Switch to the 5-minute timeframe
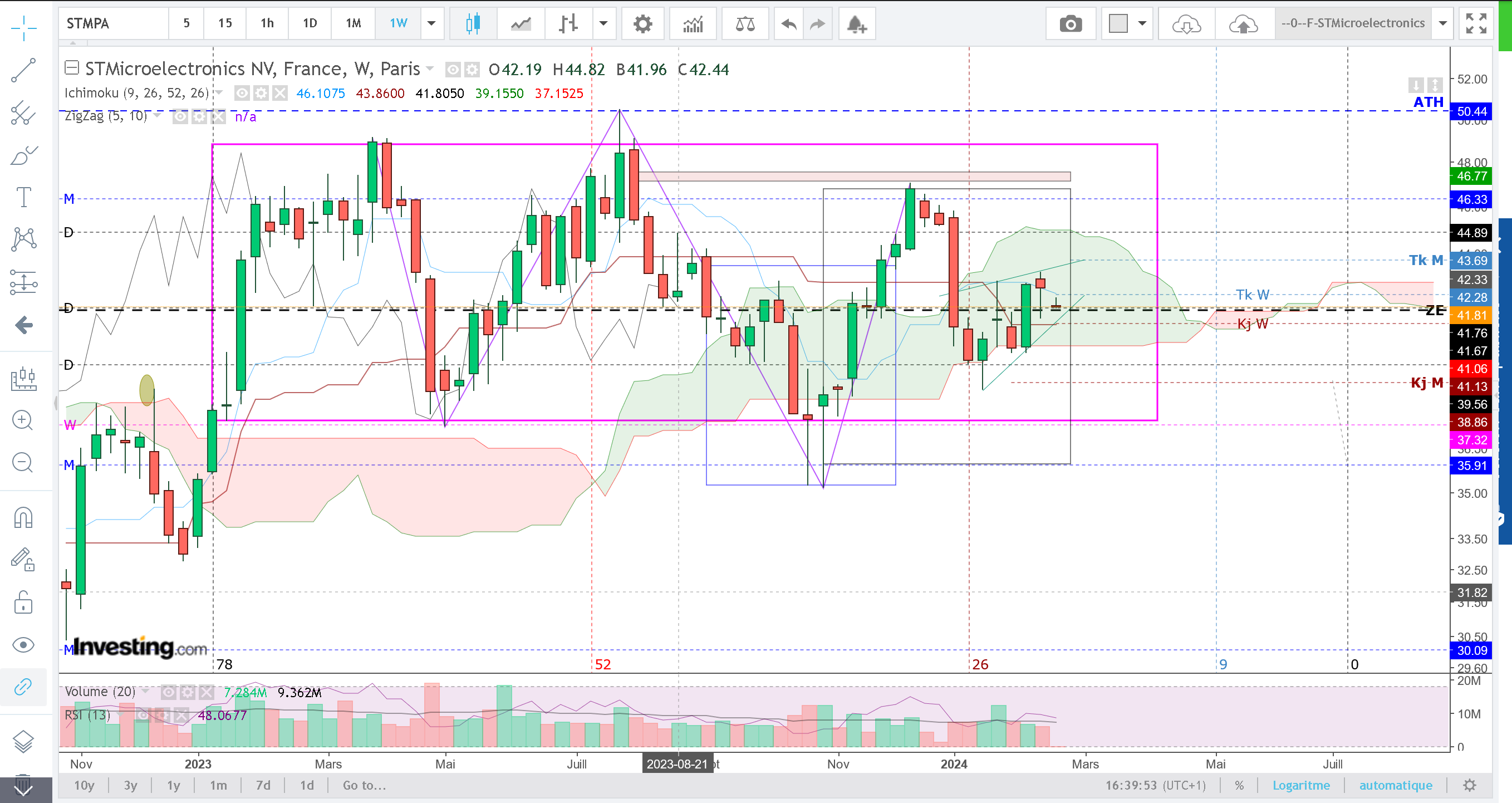Image resolution: width=1512 pixels, height=803 pixels. tap(186, 23)
